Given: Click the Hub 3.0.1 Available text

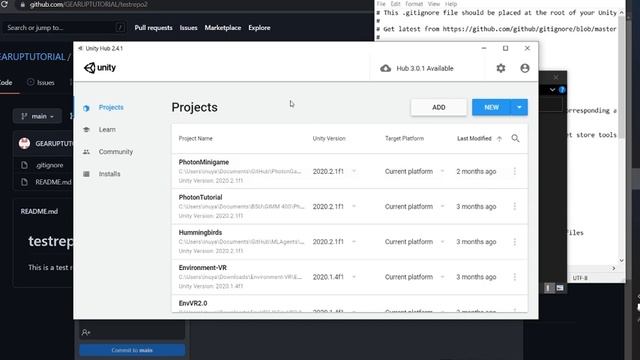Looking at the screenshot, I should [425, 69].
